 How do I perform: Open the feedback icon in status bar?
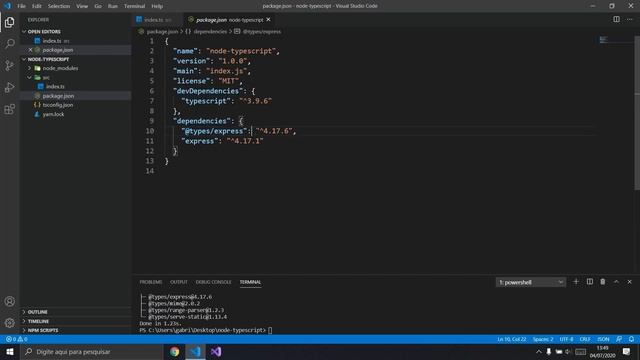pyautogui.click(x=619, y=339)
